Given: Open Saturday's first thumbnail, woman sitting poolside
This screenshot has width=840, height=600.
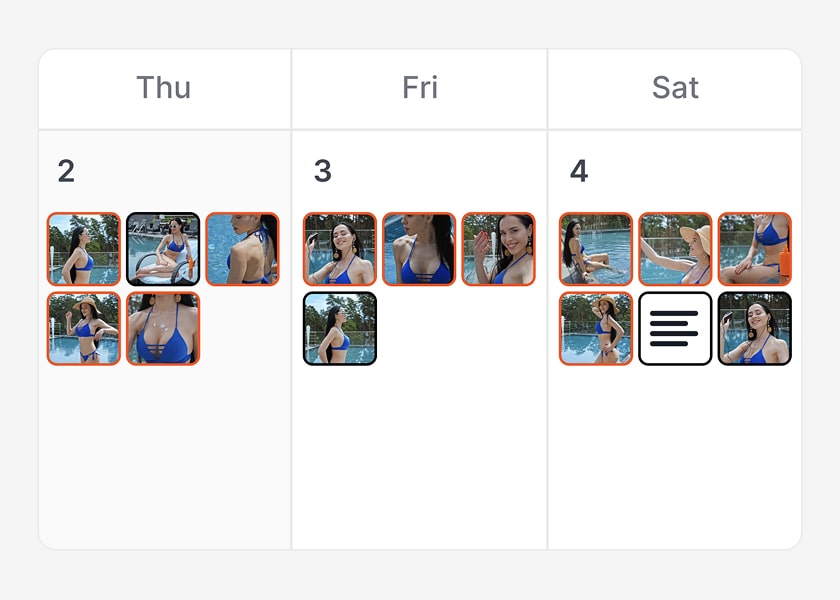Looking at the screenshot, I should coord(596,249).
